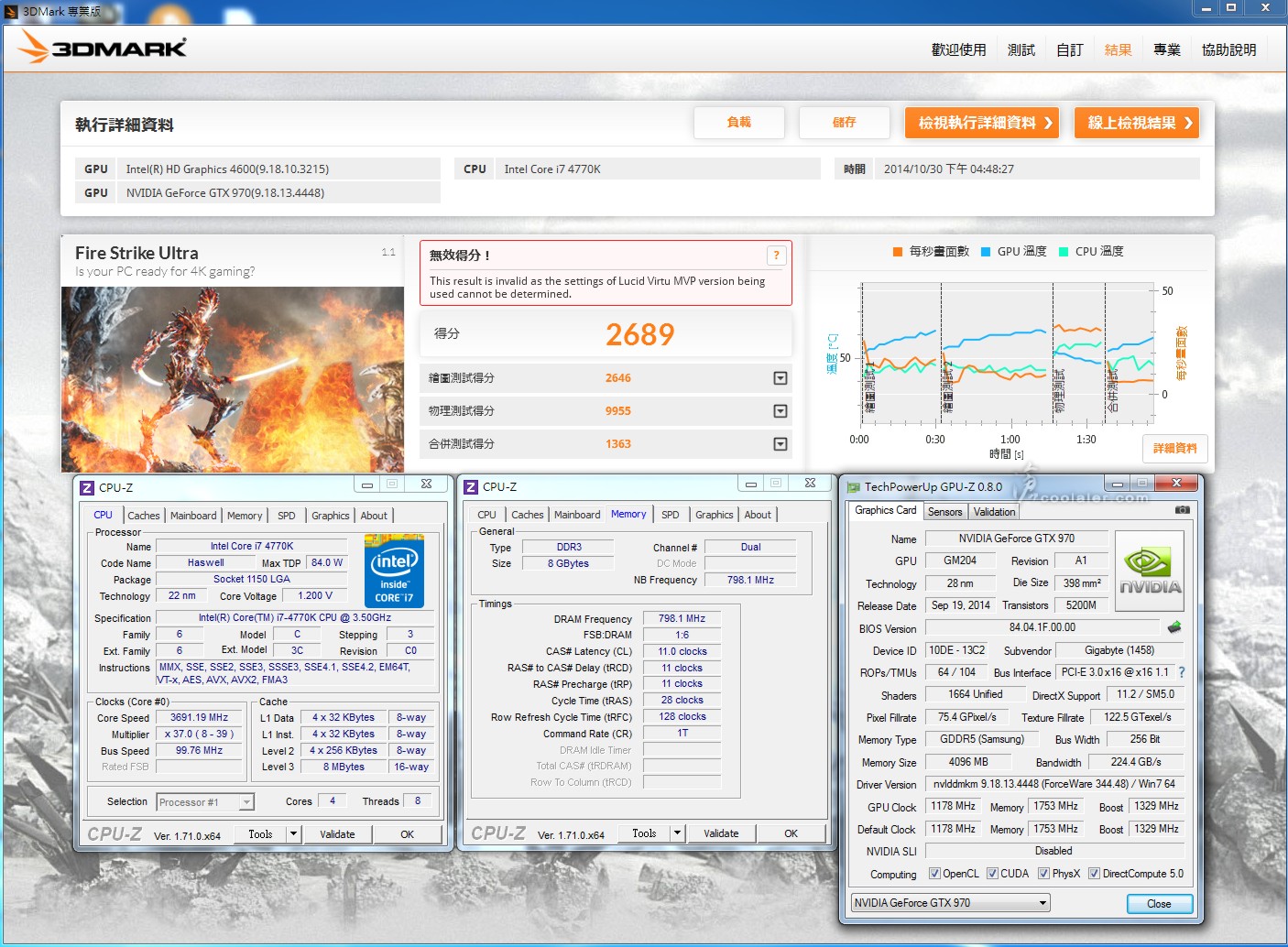This screenshot has height=947, width=1288.
Task: Open Tools dropdown arrow in first CPU-Z window
Action: 293,834
